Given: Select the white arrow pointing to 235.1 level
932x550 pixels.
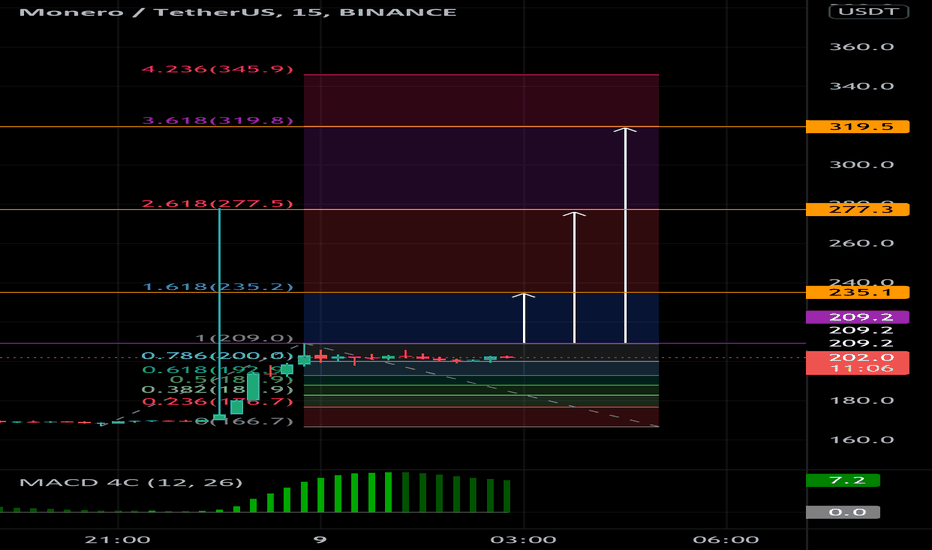Looking at the screenshot, I should (x=524, y=318).
